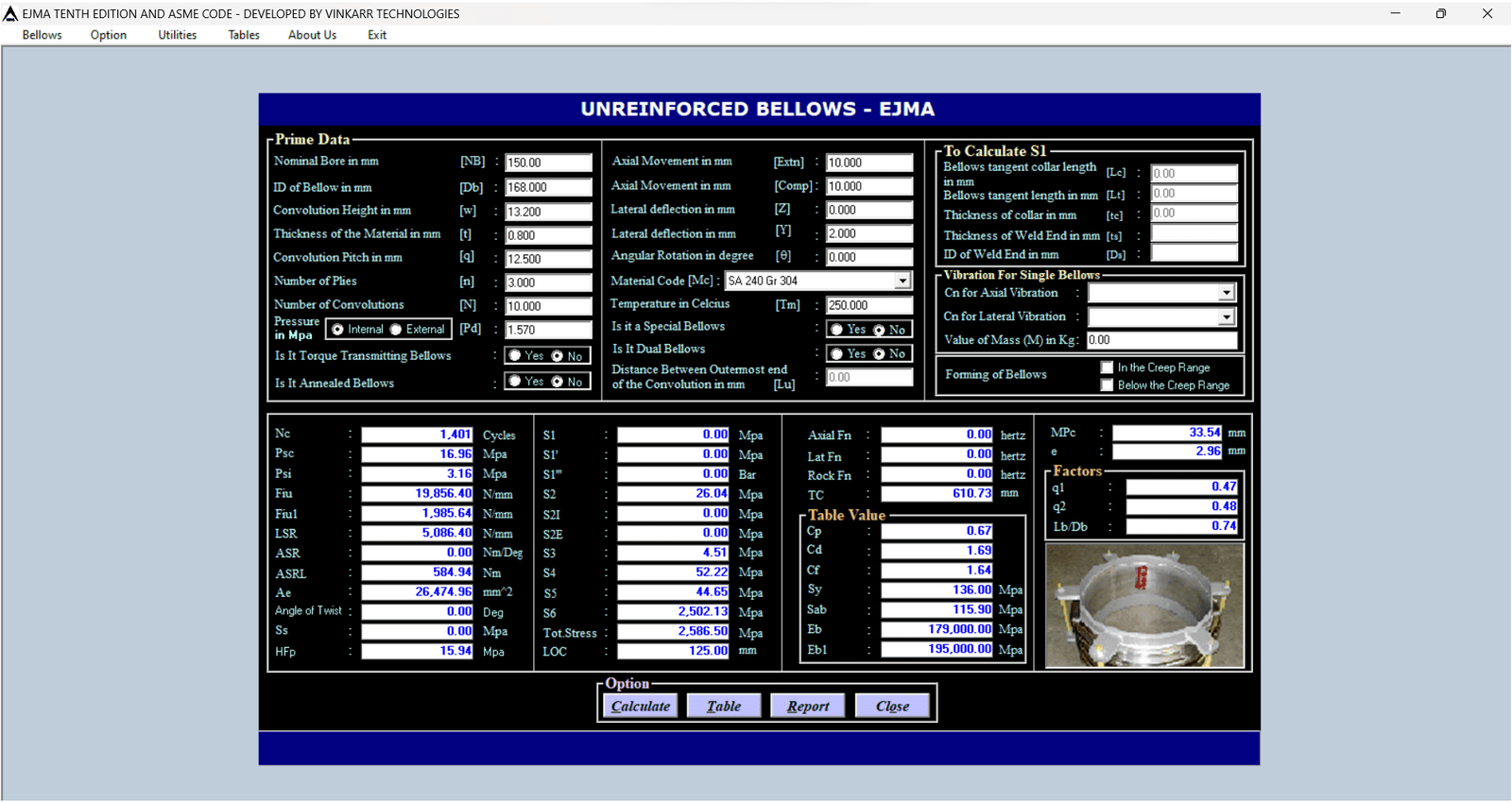
Task: Click the EJMA application icon in title bar
Action: [10, 13]
